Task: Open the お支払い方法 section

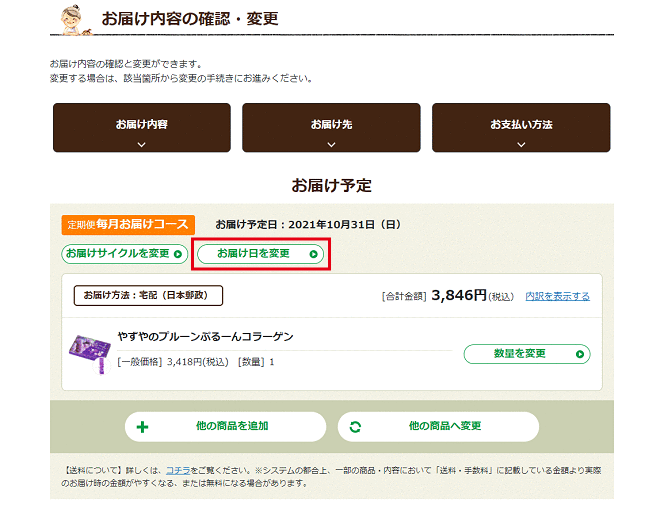Action: (x=521, y=128)
